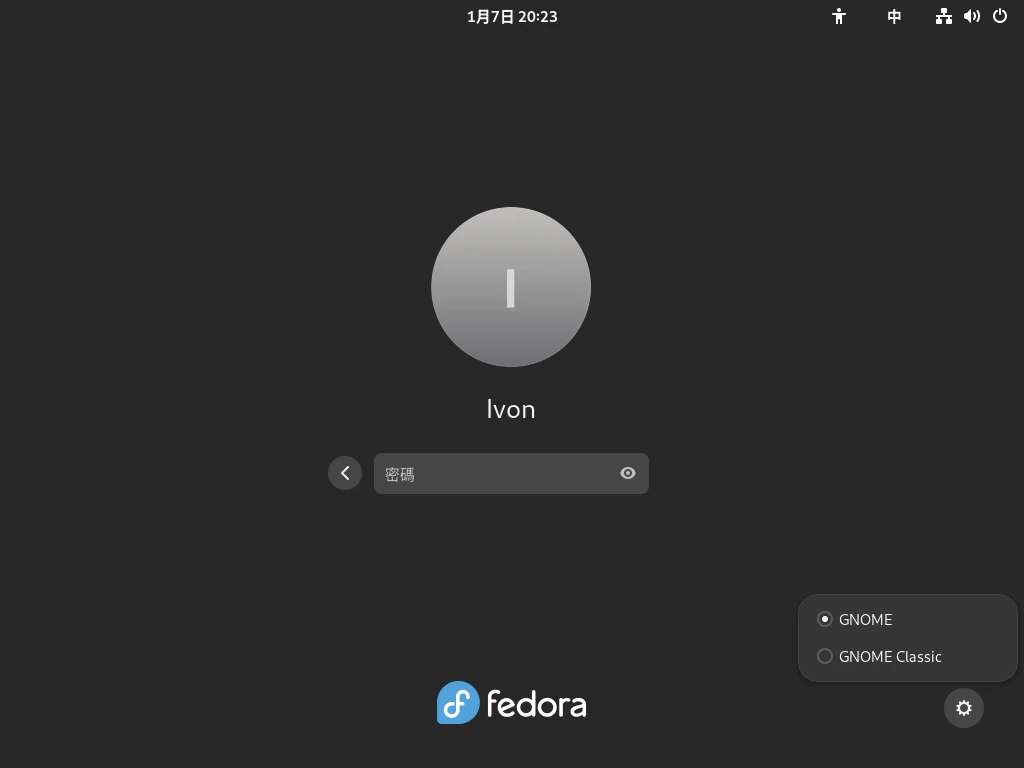Go back using the left chevron button

pos(345,473)
